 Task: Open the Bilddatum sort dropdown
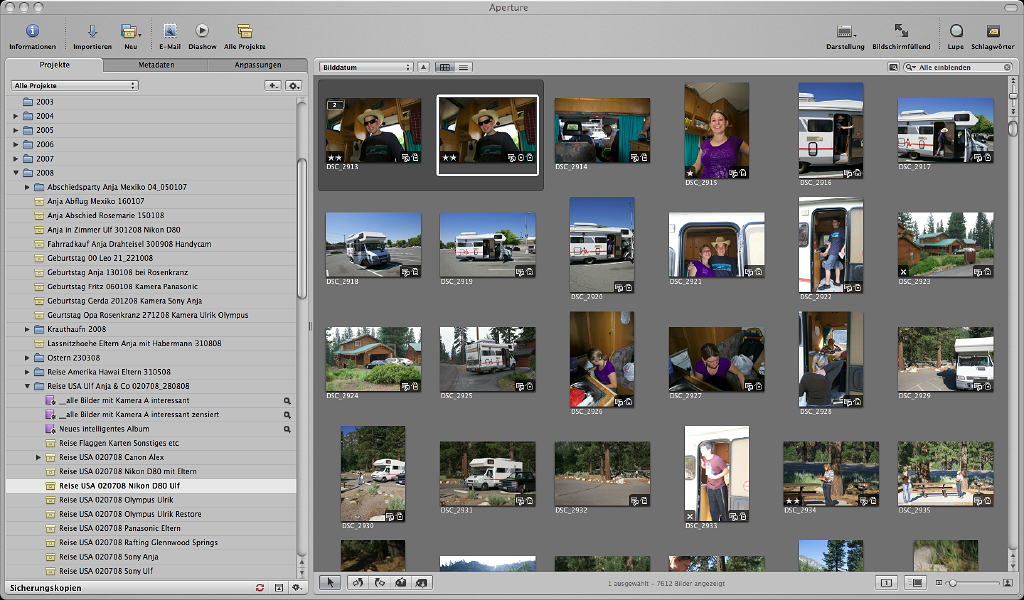click(x=366, y=67)
